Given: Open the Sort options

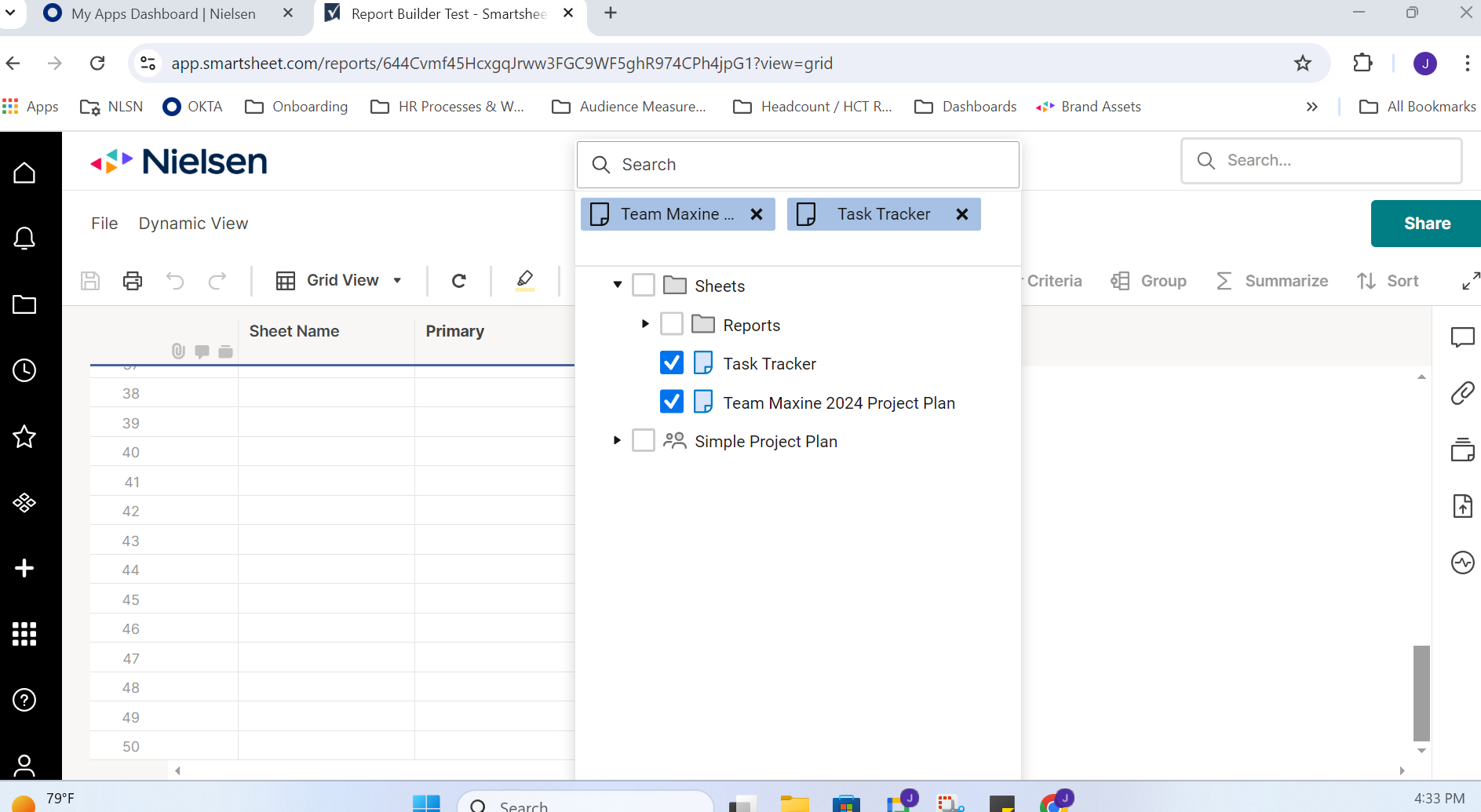Looking at the screenshot, I should [x=1388, y=281].
